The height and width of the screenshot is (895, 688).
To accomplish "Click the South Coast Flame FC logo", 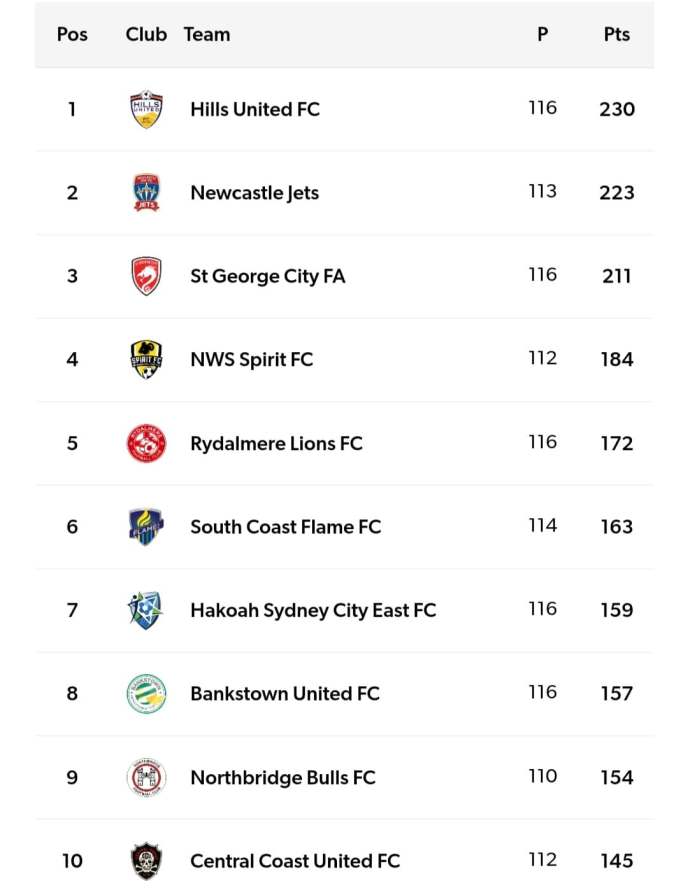I will coord(147,526).
